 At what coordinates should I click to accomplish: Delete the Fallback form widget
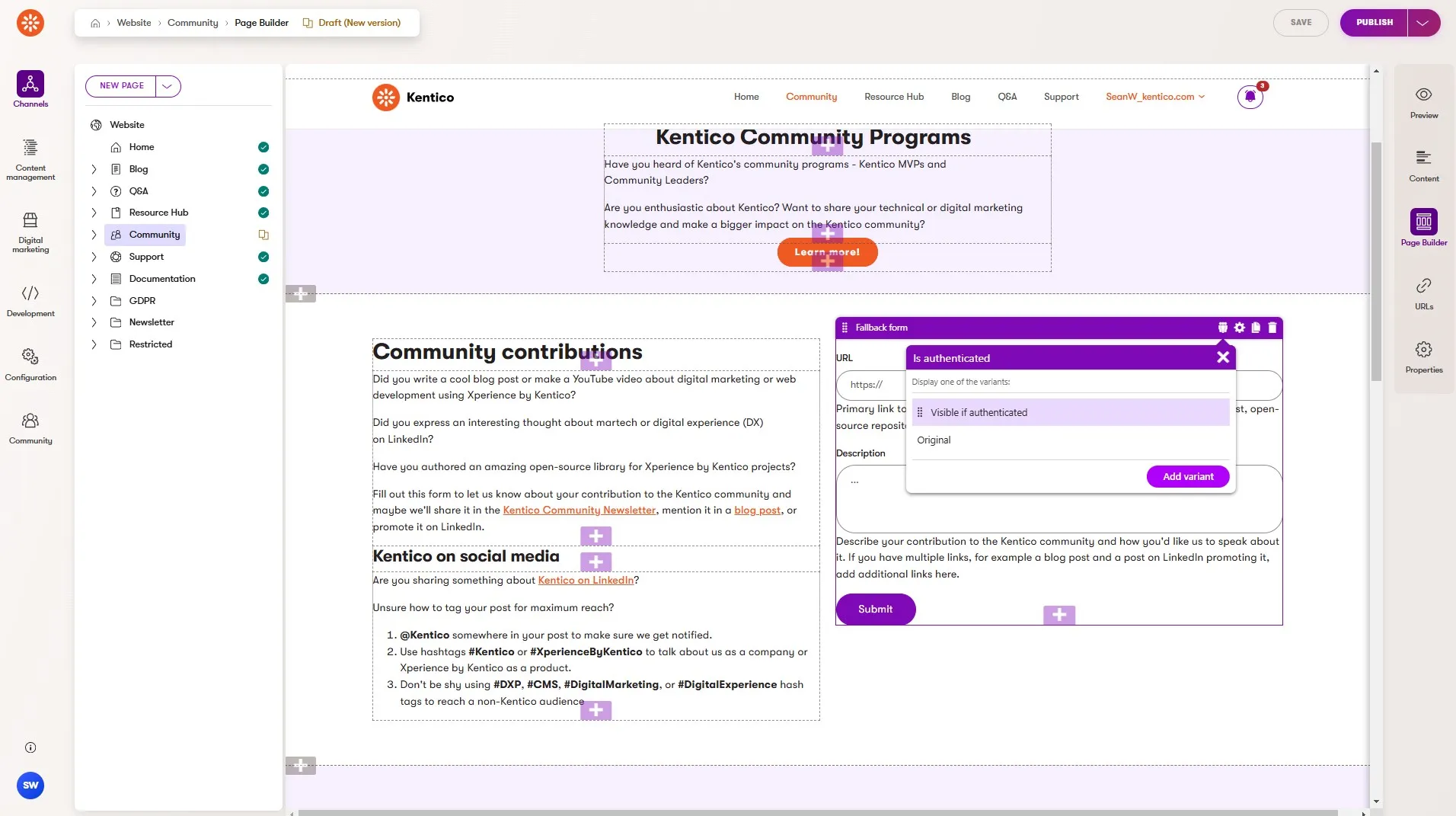1272,328
